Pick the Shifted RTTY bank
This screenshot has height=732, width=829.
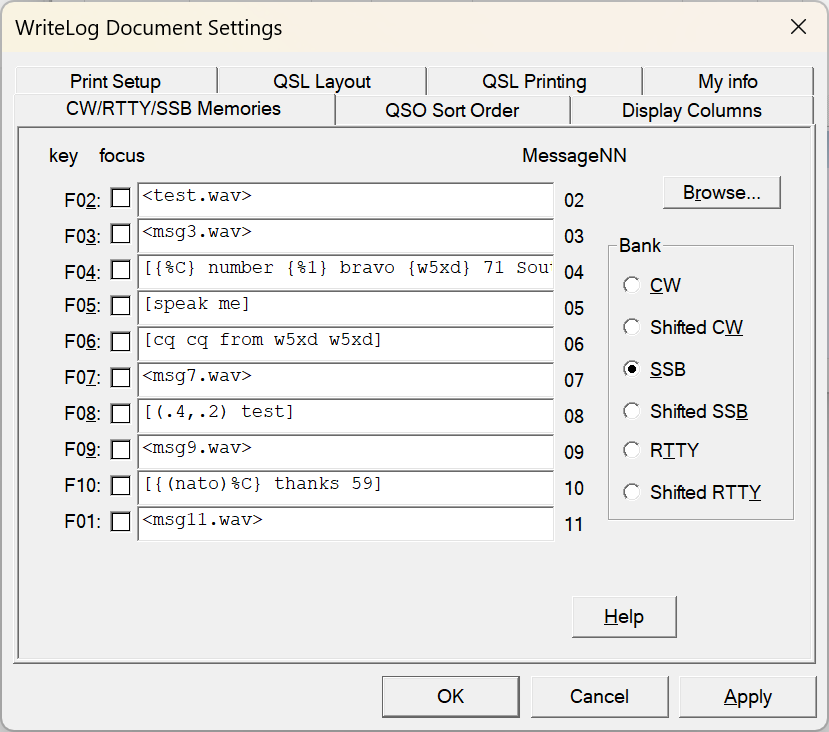click(x=632, y=492)
